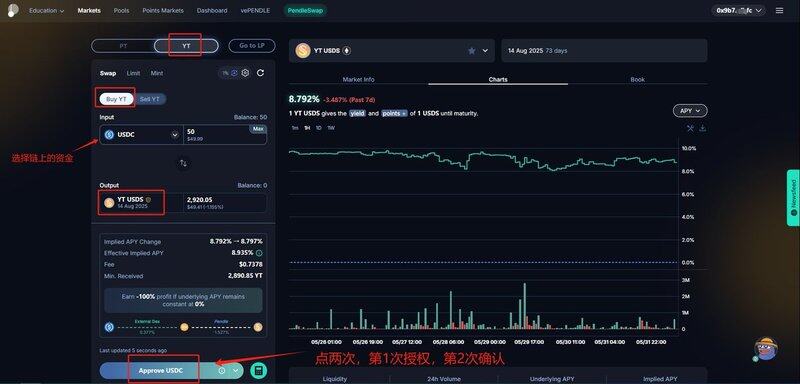This screenshot has height=384, width=800.
Task: Click the PendleSwap button
Action: click(305, 10)
